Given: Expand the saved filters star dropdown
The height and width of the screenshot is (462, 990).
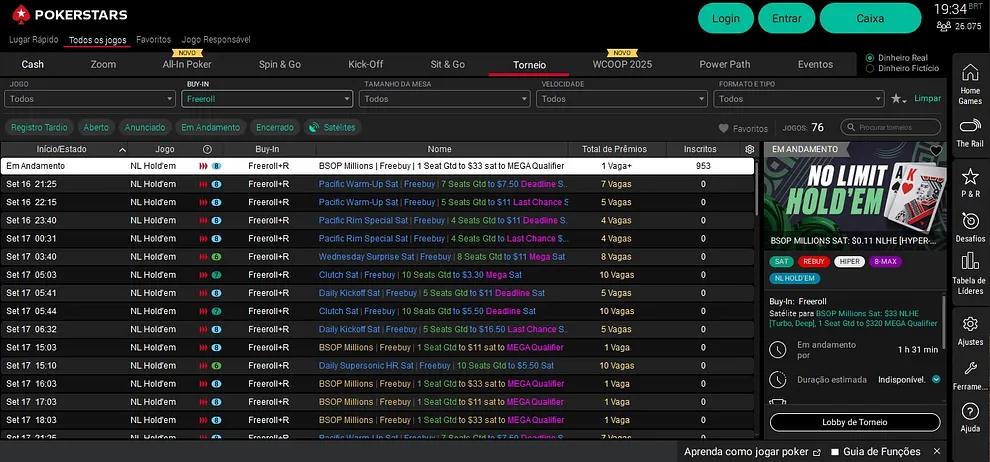Looking at the screenshot, I should tap(899, 99).
